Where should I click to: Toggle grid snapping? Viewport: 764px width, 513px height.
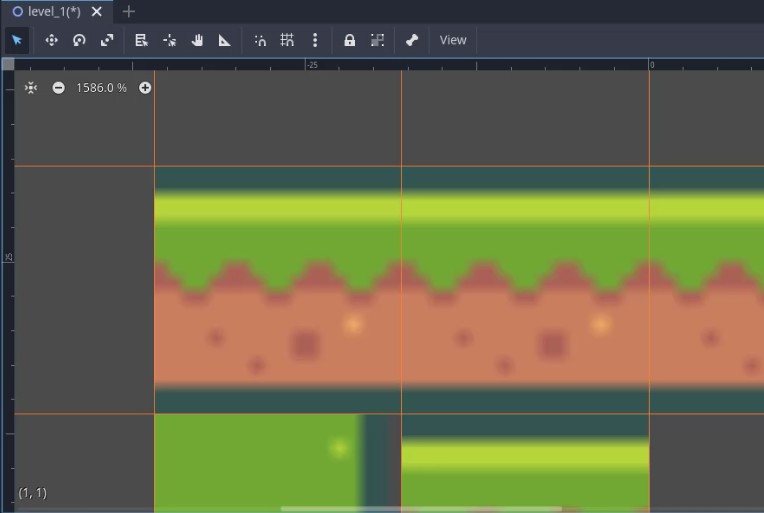287,40
